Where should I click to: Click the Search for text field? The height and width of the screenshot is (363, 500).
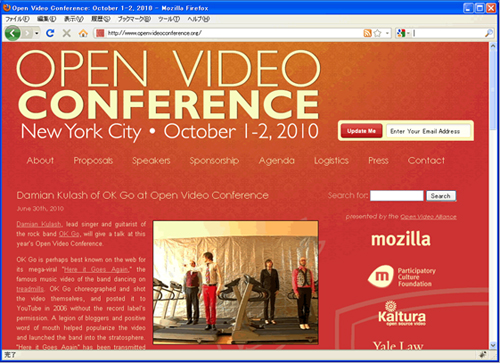(397, 196)
